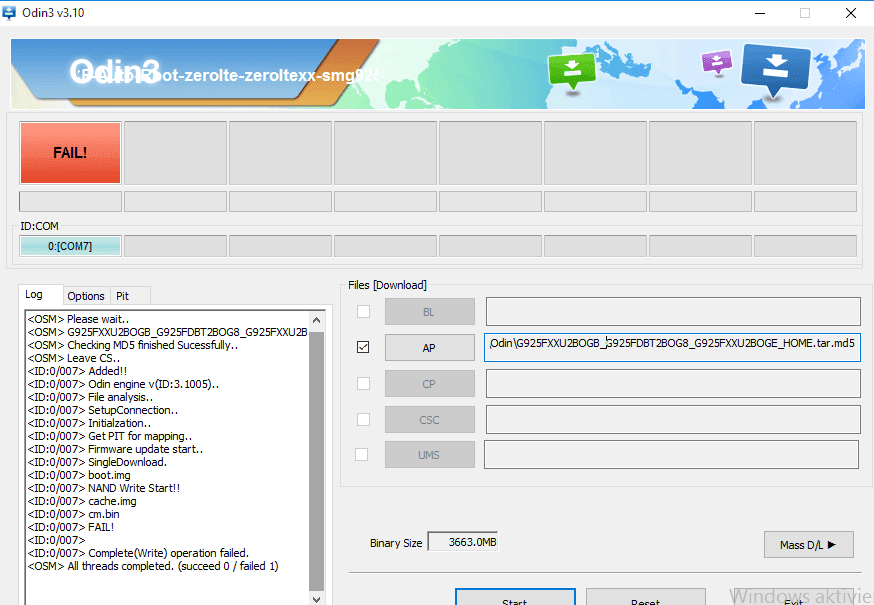Click the log scrollbar up arrow

tap(316, 321)
